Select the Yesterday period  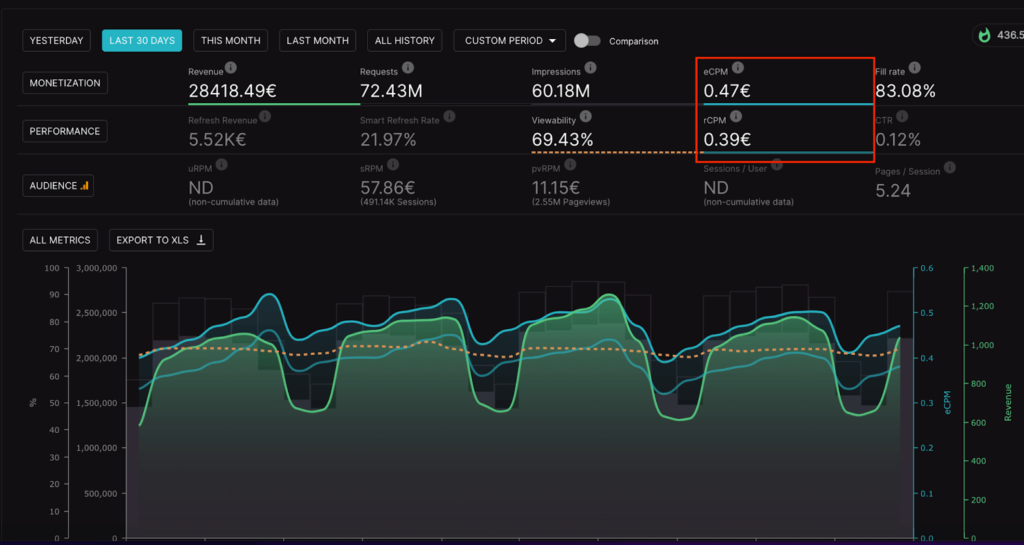[57, 41]
